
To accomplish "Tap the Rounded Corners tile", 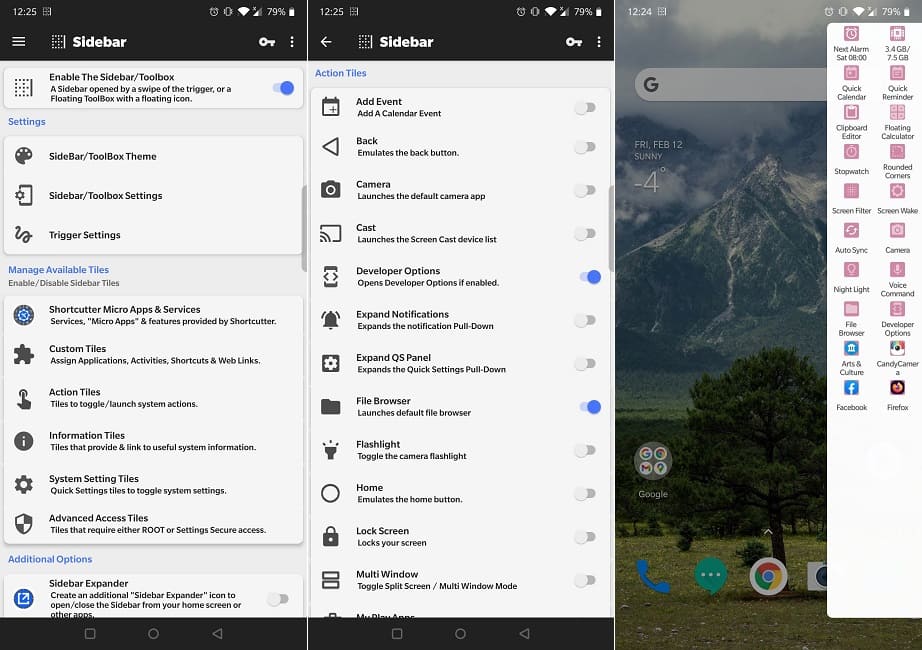I will point(897,152).
